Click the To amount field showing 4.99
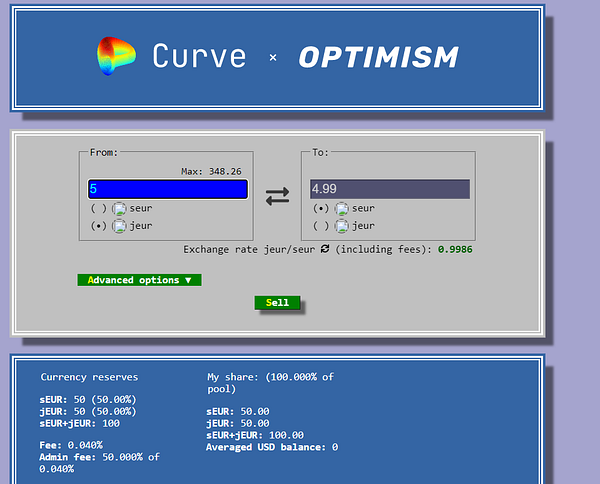600x484 pixels. point(390,189)
